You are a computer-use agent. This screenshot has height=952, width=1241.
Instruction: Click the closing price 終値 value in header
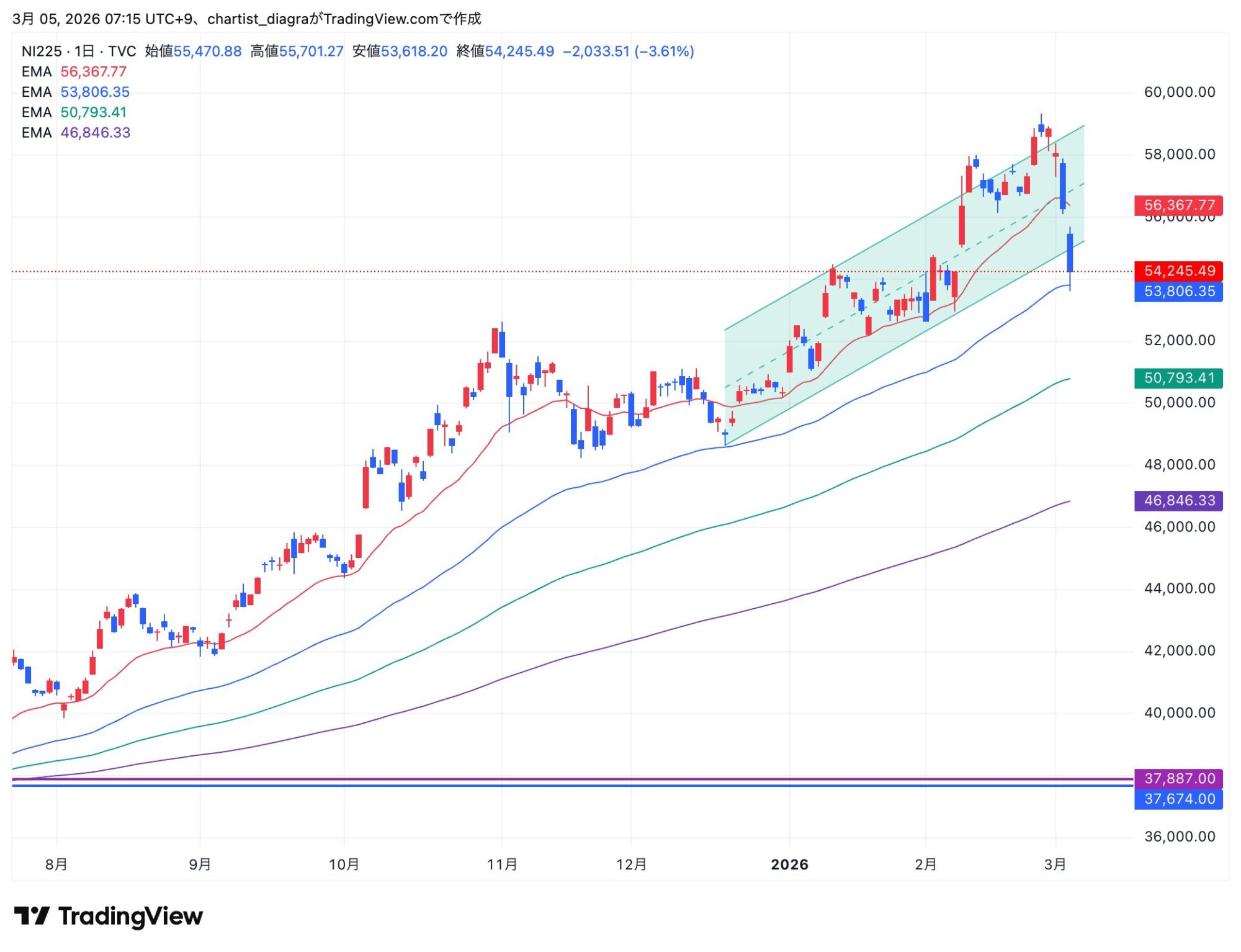519,52
